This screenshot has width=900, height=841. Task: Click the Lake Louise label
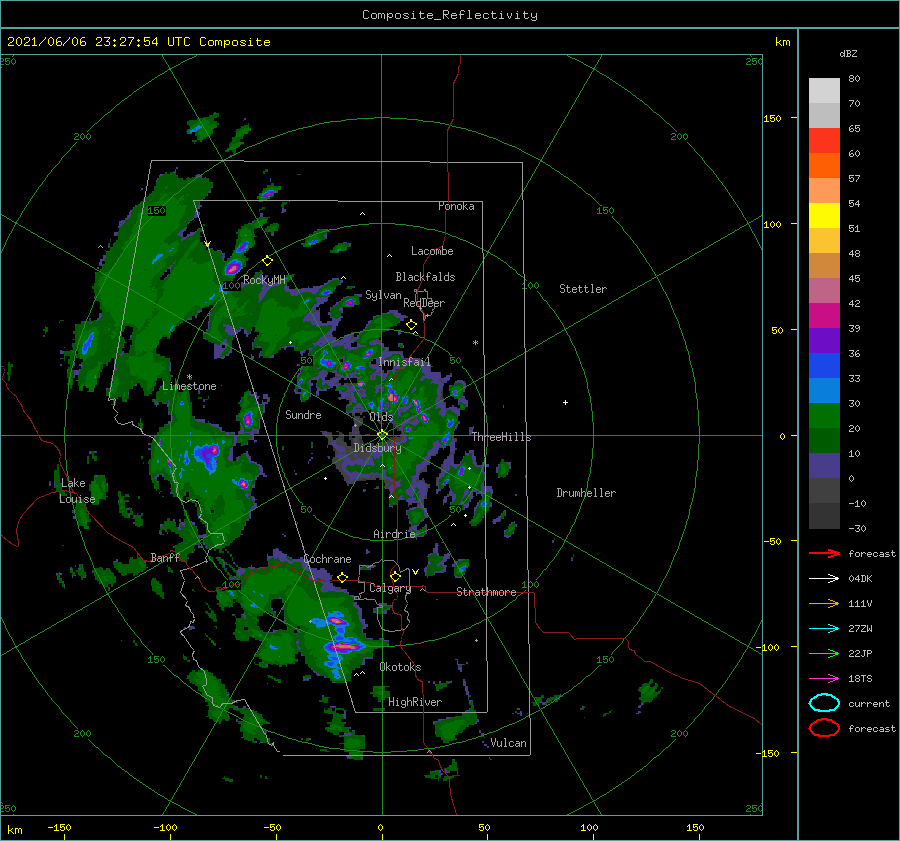pos(77,491)
